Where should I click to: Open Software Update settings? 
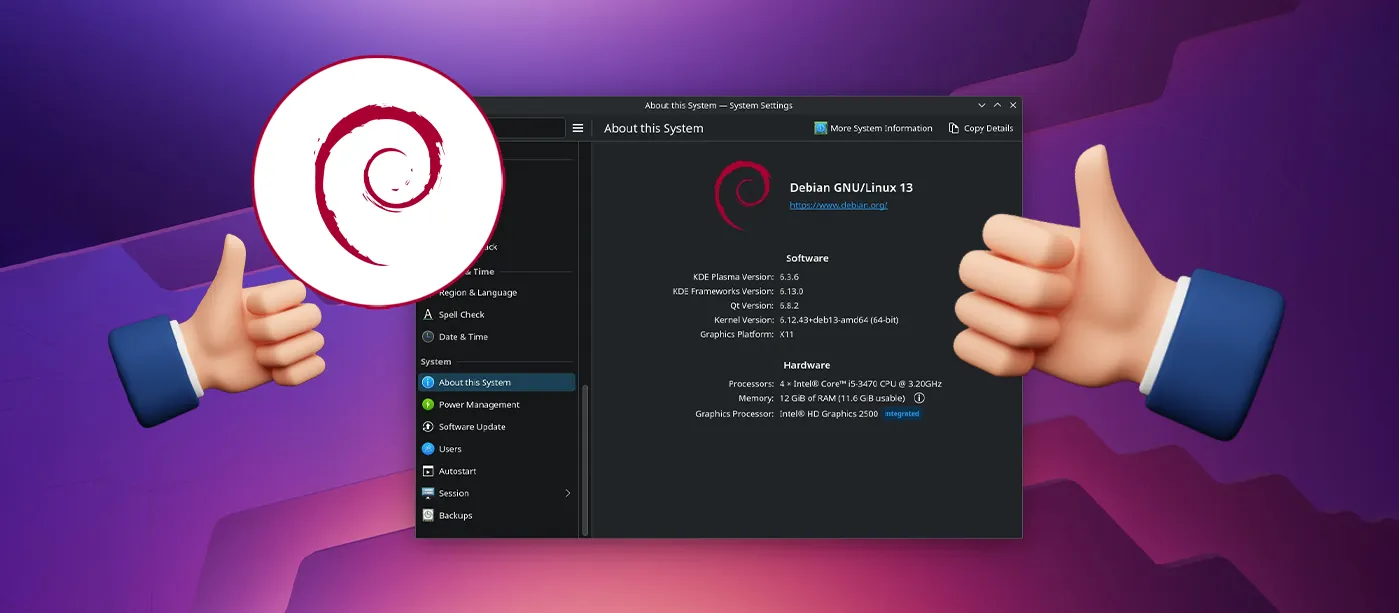pyautogui.click(x=473, y=426)
